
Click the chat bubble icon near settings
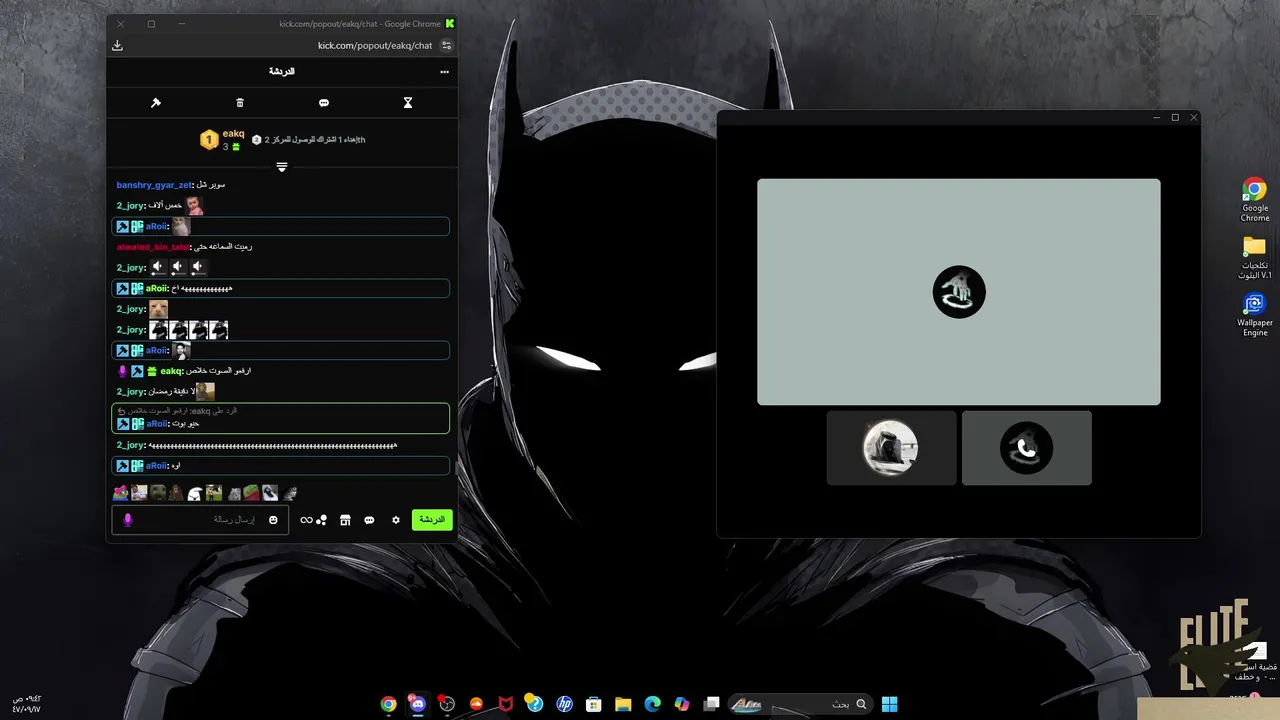point(369,520)
